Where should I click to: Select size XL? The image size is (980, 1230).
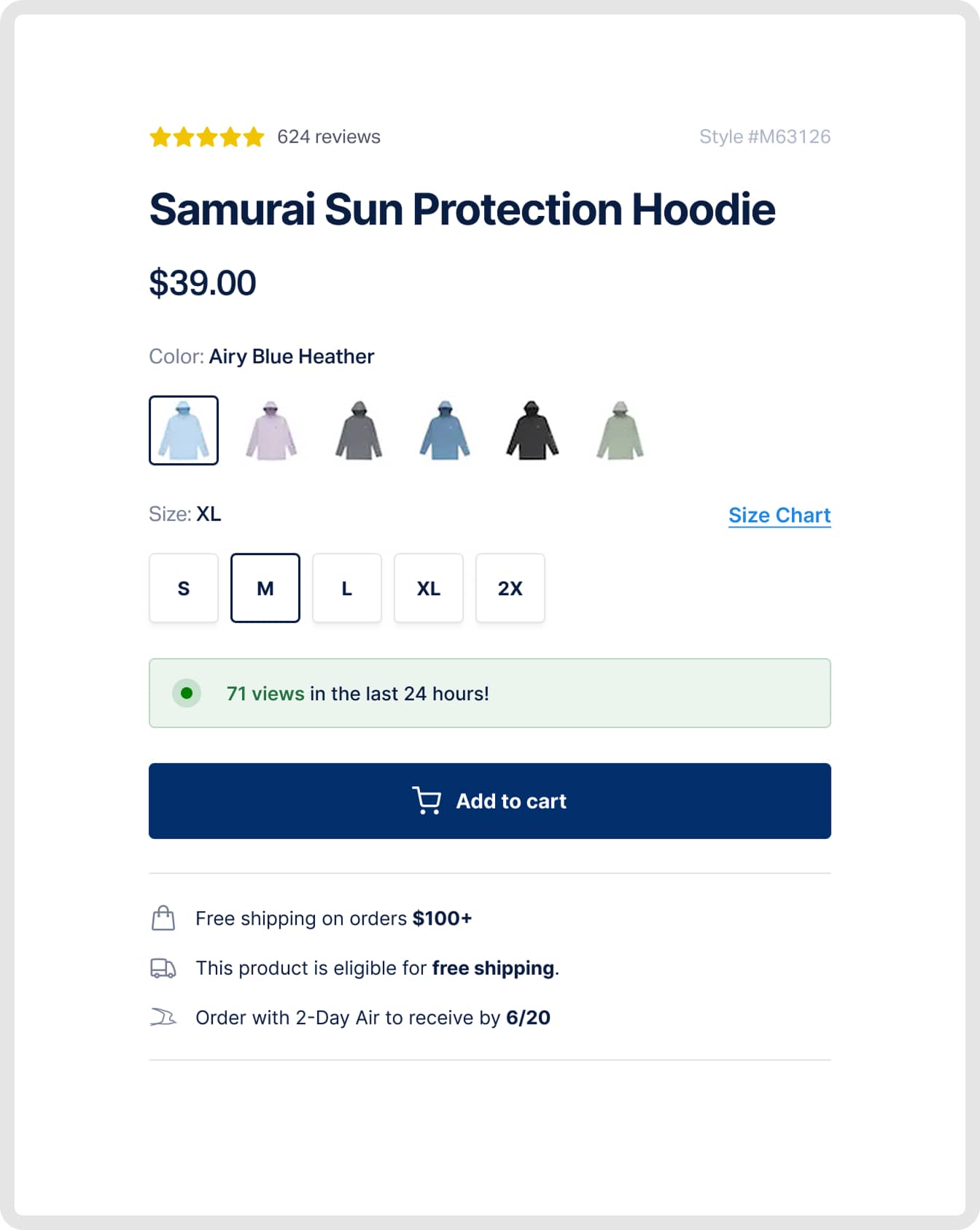(x=428, y=588)
